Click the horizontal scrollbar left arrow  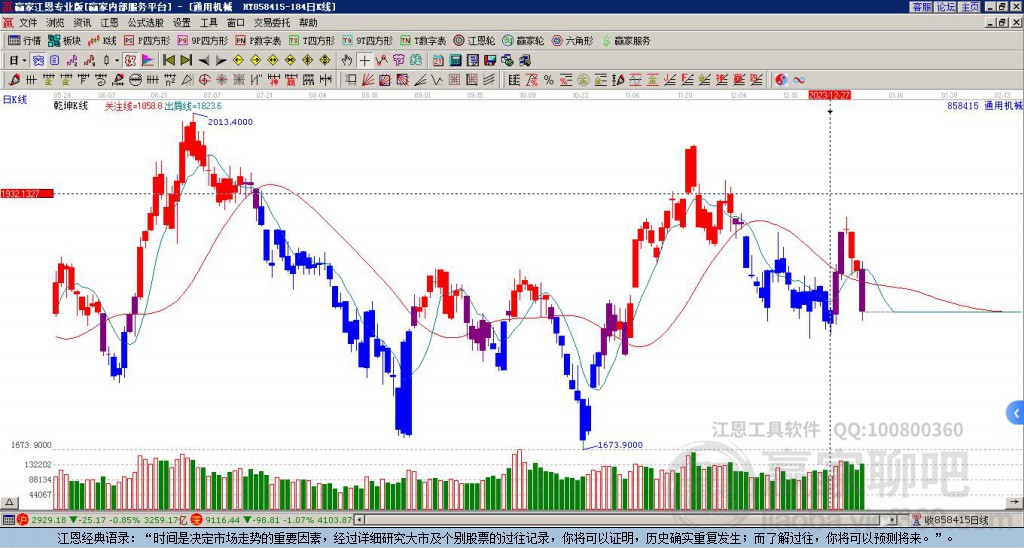(359, 520)
